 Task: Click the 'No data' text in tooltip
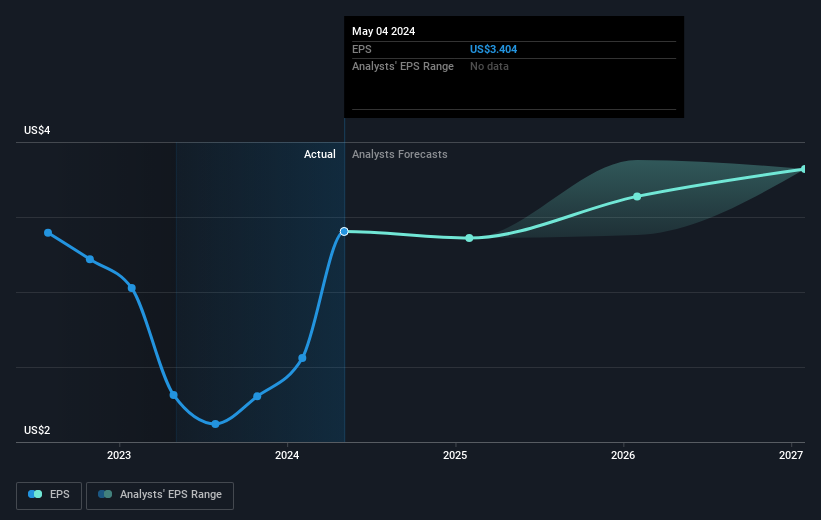(x=489, y=67)
